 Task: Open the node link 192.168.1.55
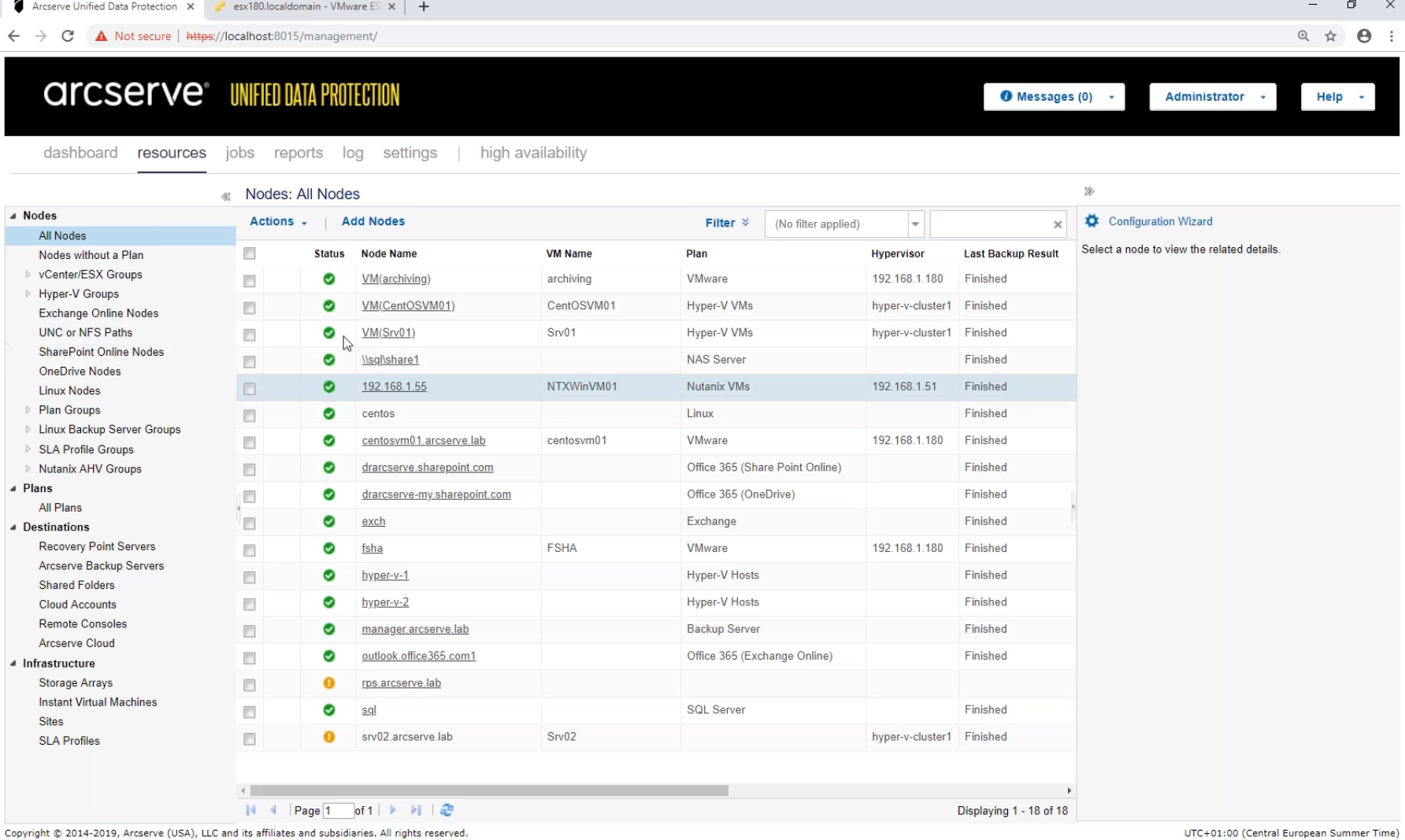(x=394, y=387)
